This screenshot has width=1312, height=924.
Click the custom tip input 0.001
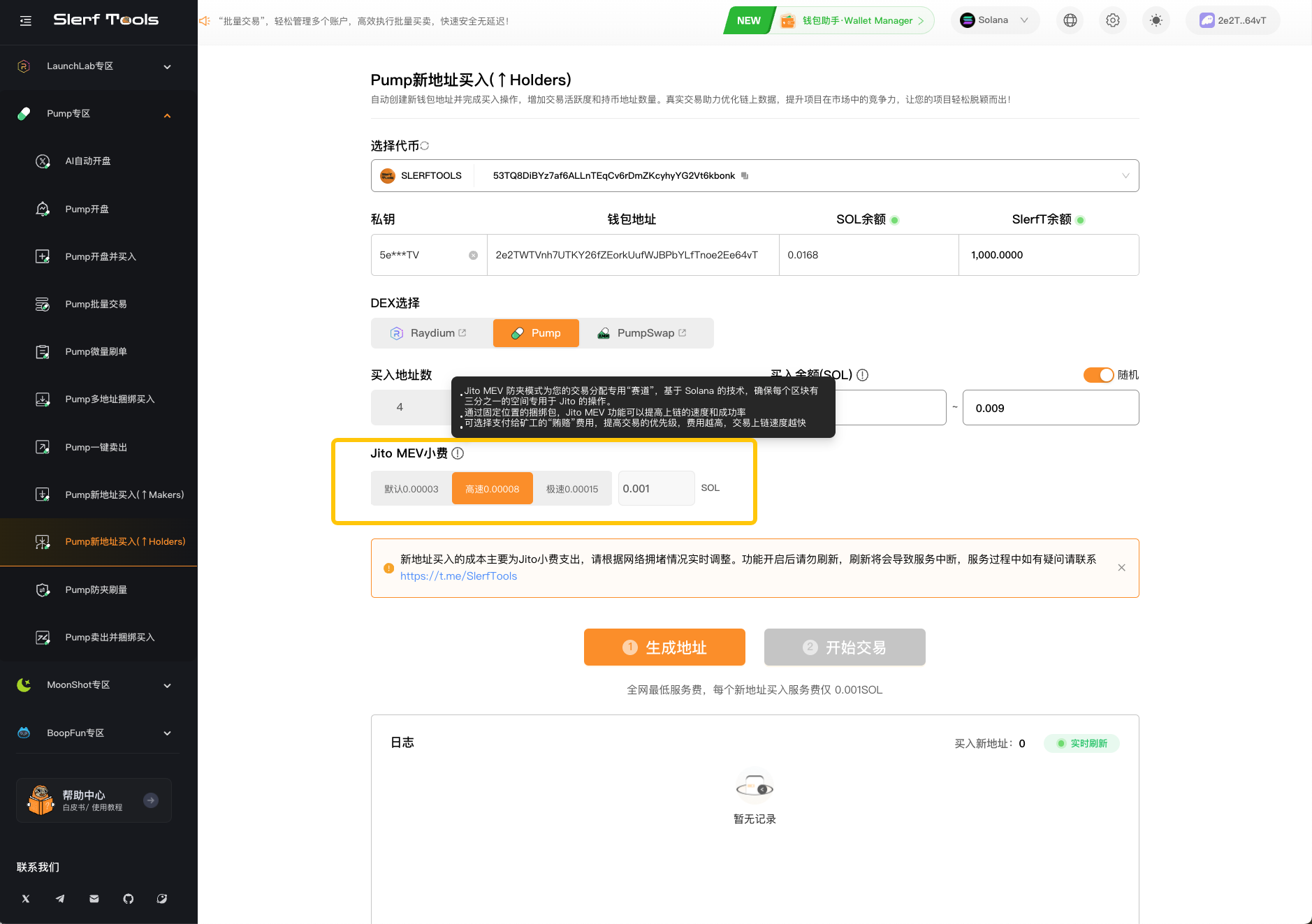tap(656, 488)
